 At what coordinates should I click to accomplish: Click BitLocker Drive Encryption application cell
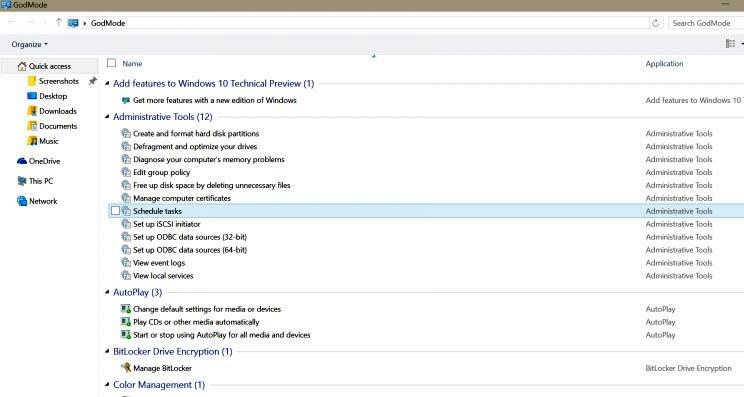[688, 368]
